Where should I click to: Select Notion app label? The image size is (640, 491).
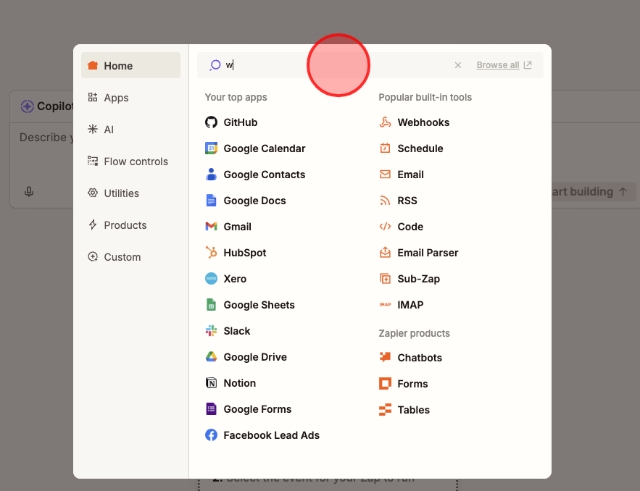pyautogui.click(x=240, y=383)
